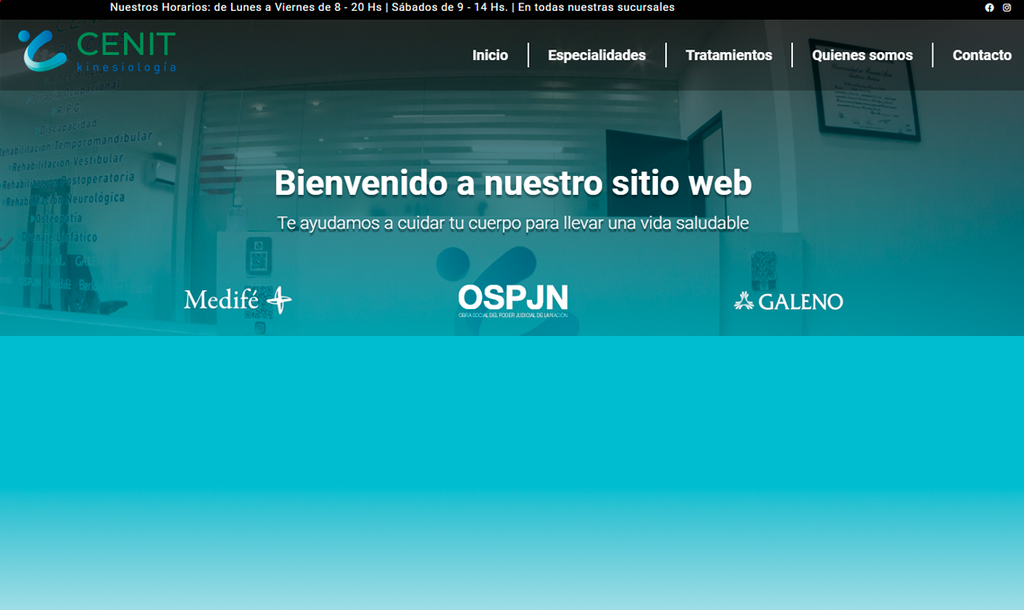Go to the Inicio menu item

tap(490, 56)
